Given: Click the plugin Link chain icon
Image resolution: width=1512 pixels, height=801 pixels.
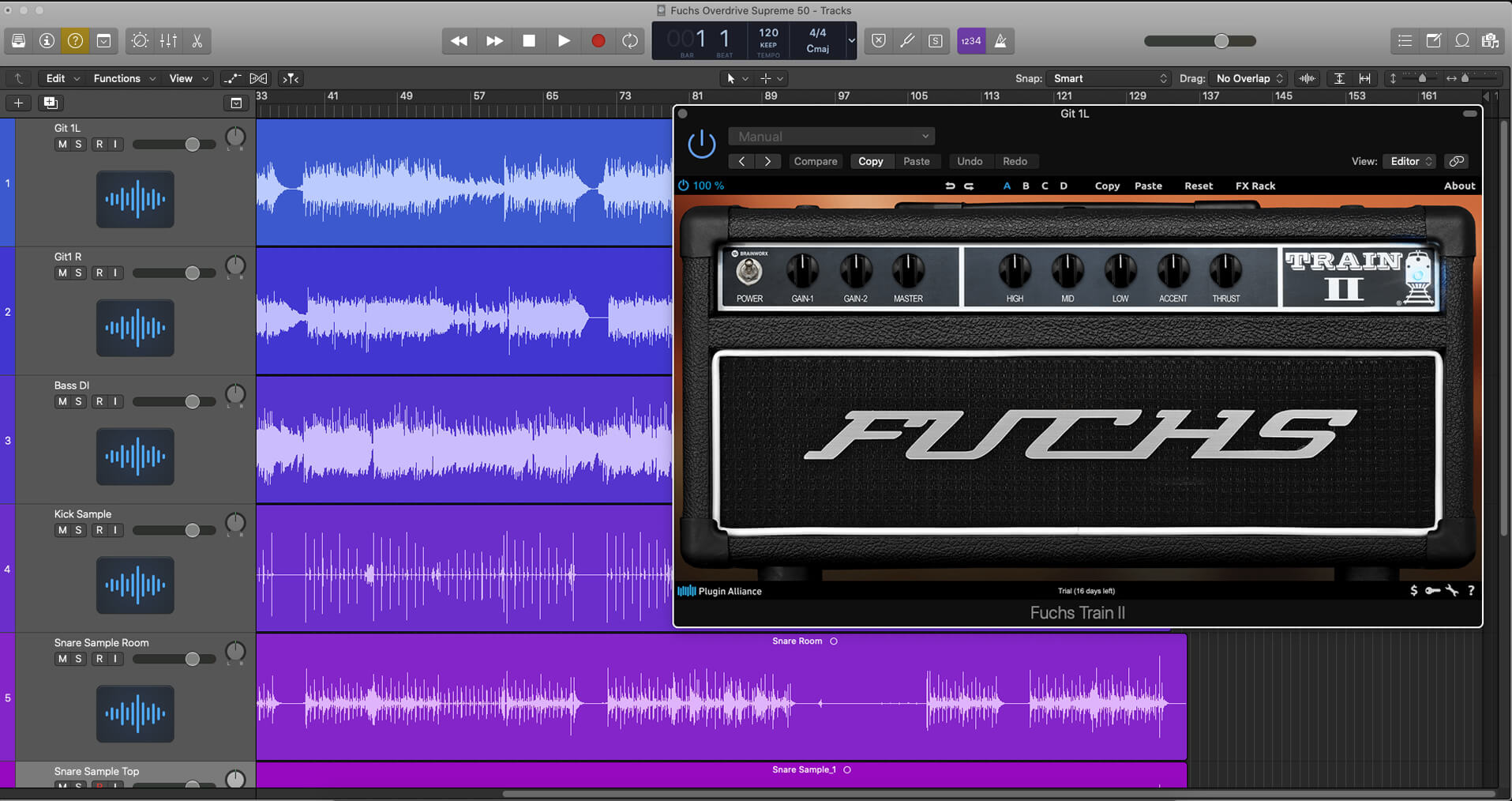Looking at the screenshot, I should [x=1457, y=161].
